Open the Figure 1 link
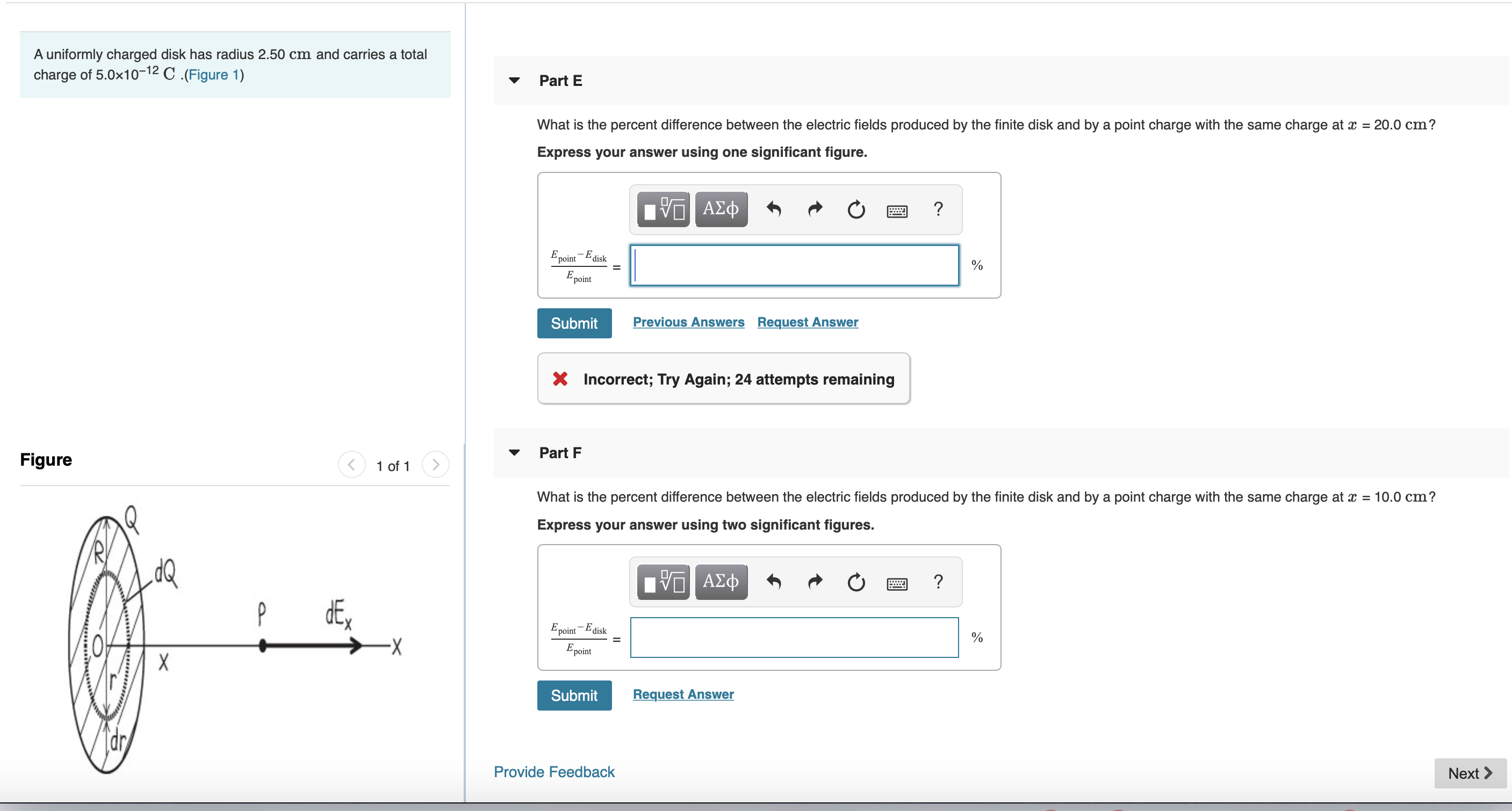Image resolution: width=1512 pixels, height=811 pixels. (213, 75)
